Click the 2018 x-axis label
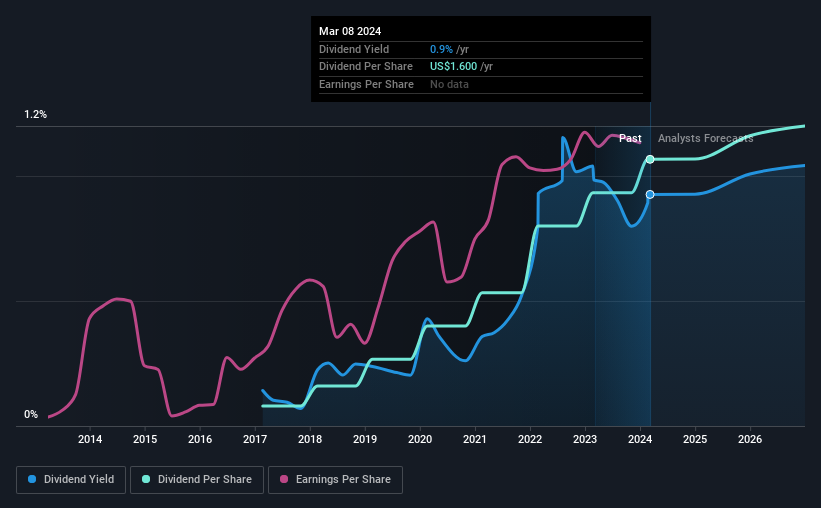Image resolution: width=821 pixels, height=508 pixels. coord(310,439)
